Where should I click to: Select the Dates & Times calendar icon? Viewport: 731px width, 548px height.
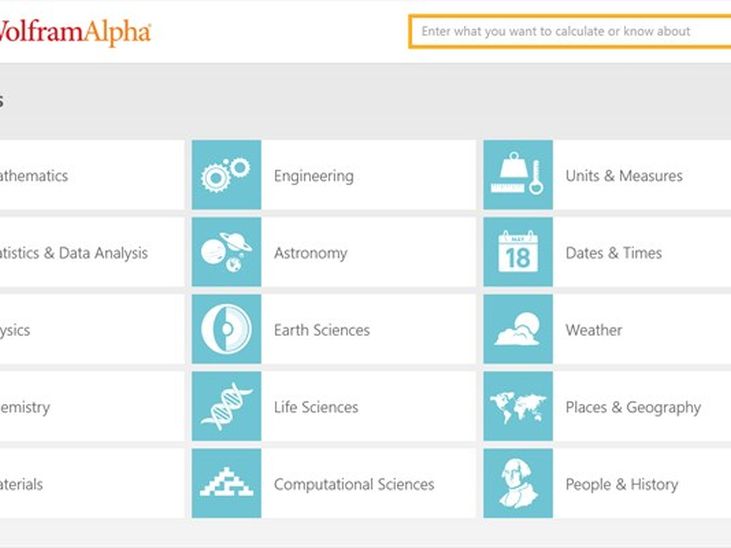pos(518,252)
